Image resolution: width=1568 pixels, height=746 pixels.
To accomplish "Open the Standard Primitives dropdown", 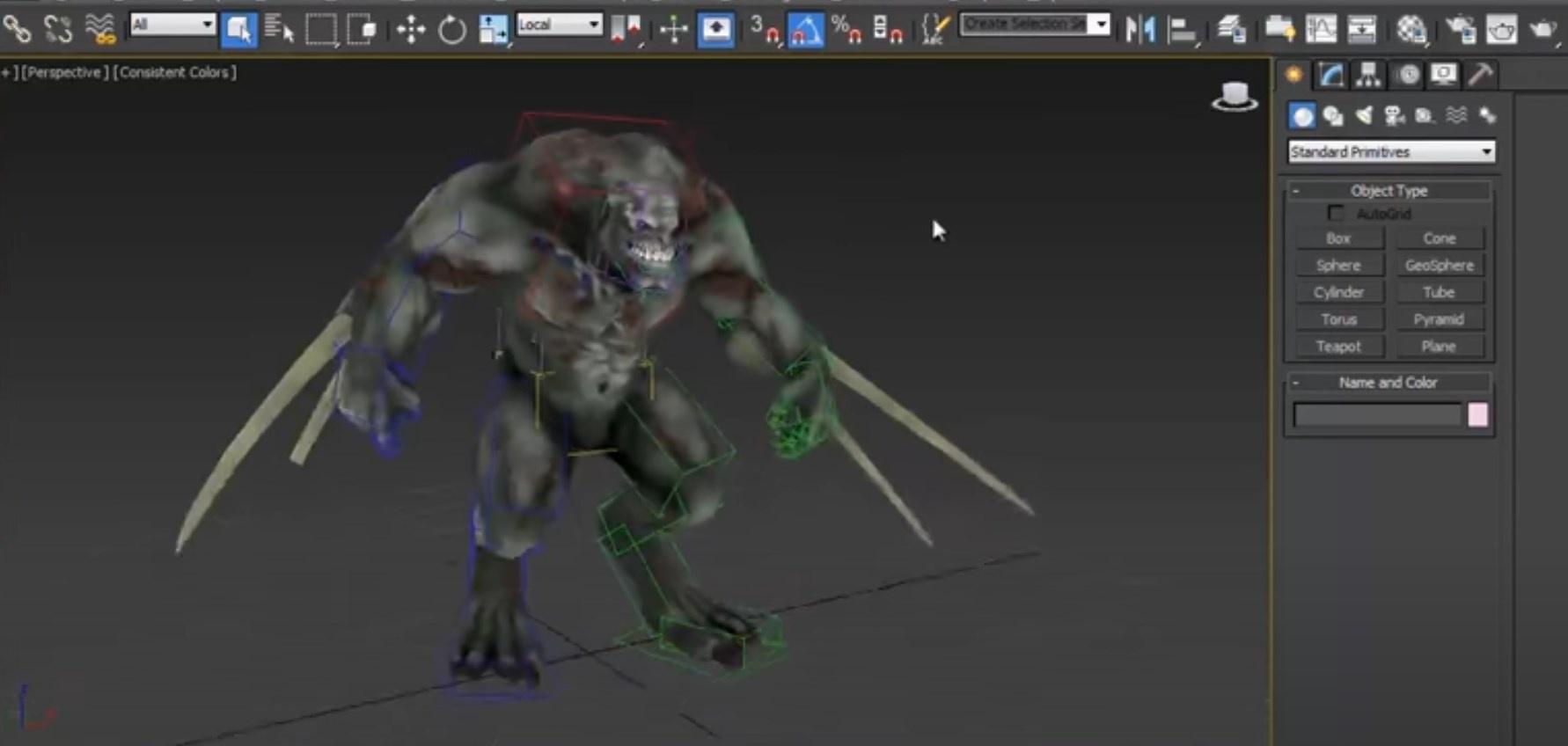I will 1390,152.
